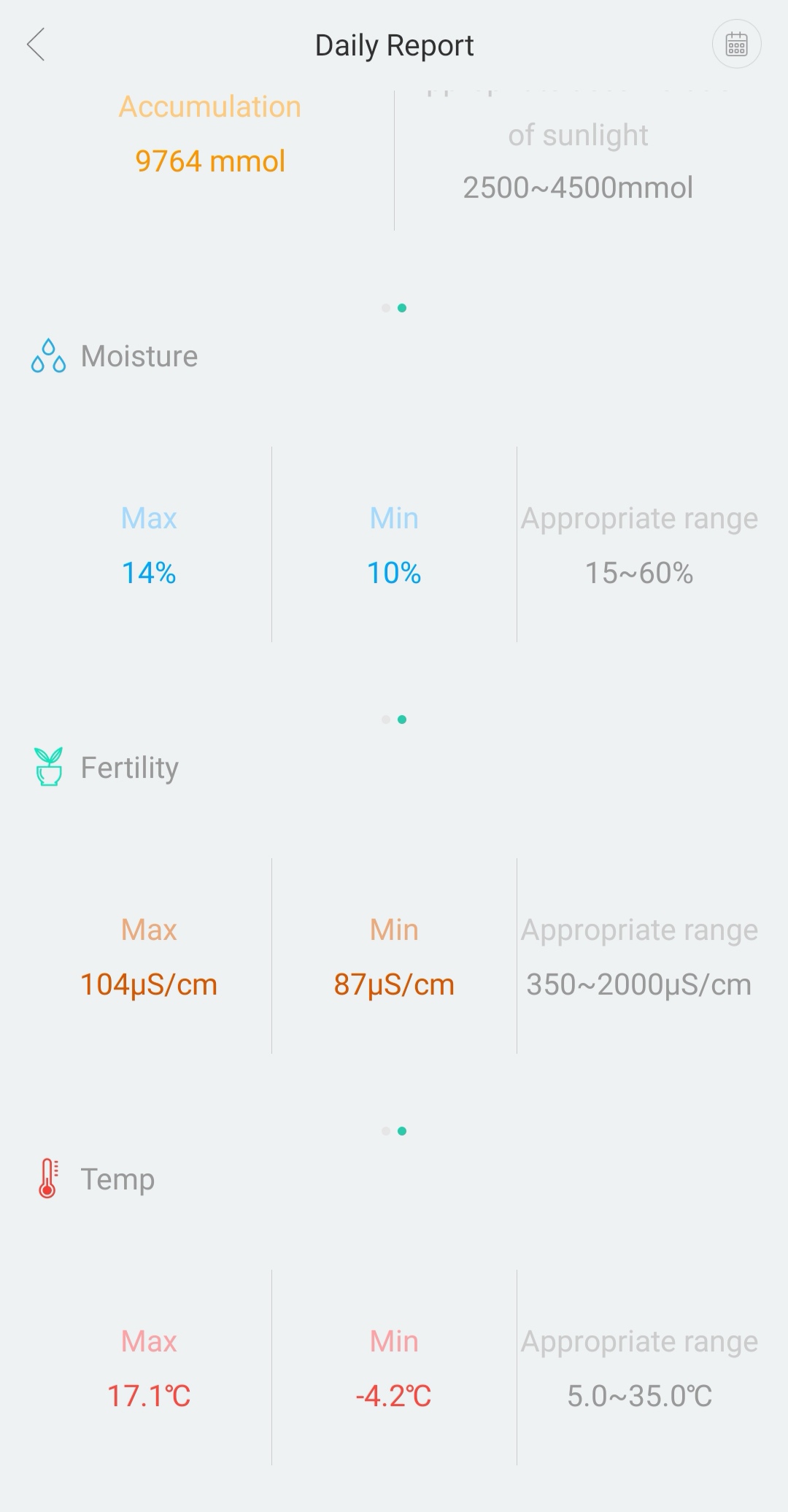Screen dimensions: 788x1512
Task: Select the green page dot above Fertility
Action: (x=402, y=720)
